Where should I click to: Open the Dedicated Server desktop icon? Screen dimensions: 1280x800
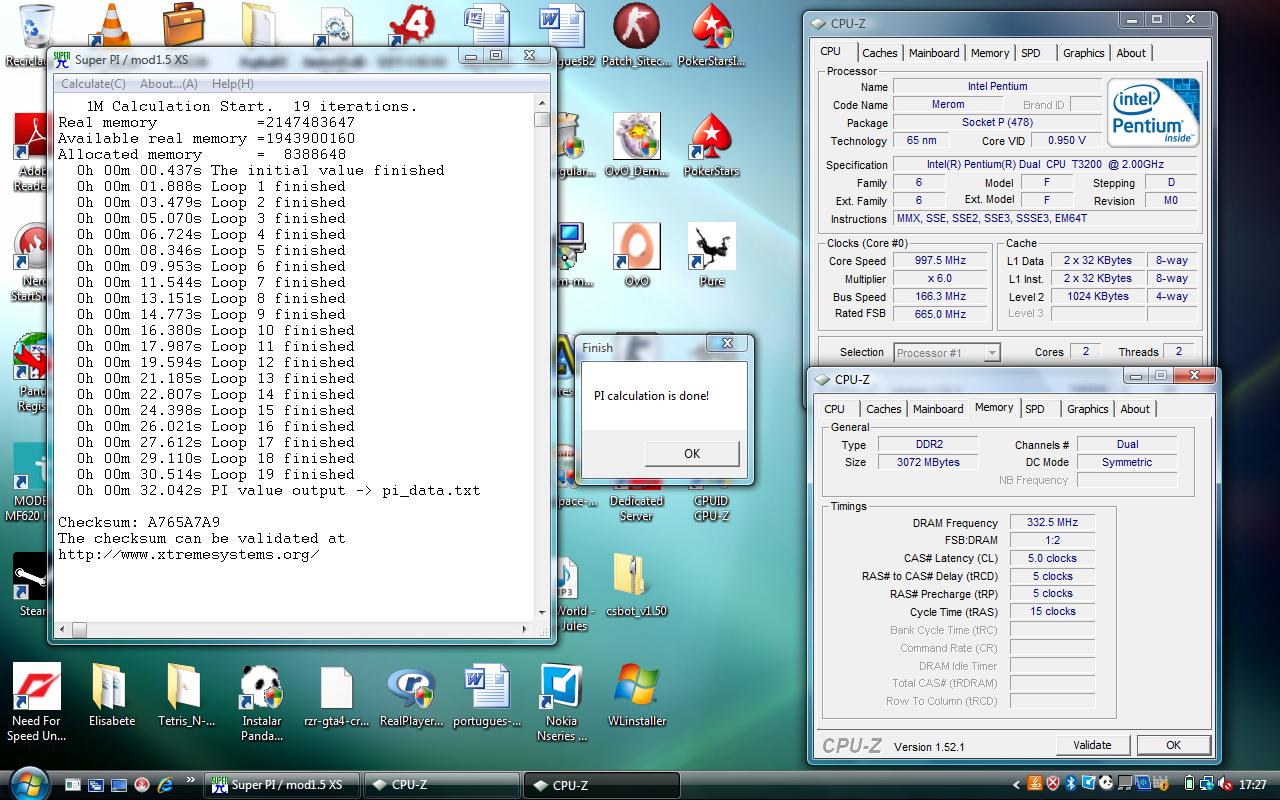[636, 508]
